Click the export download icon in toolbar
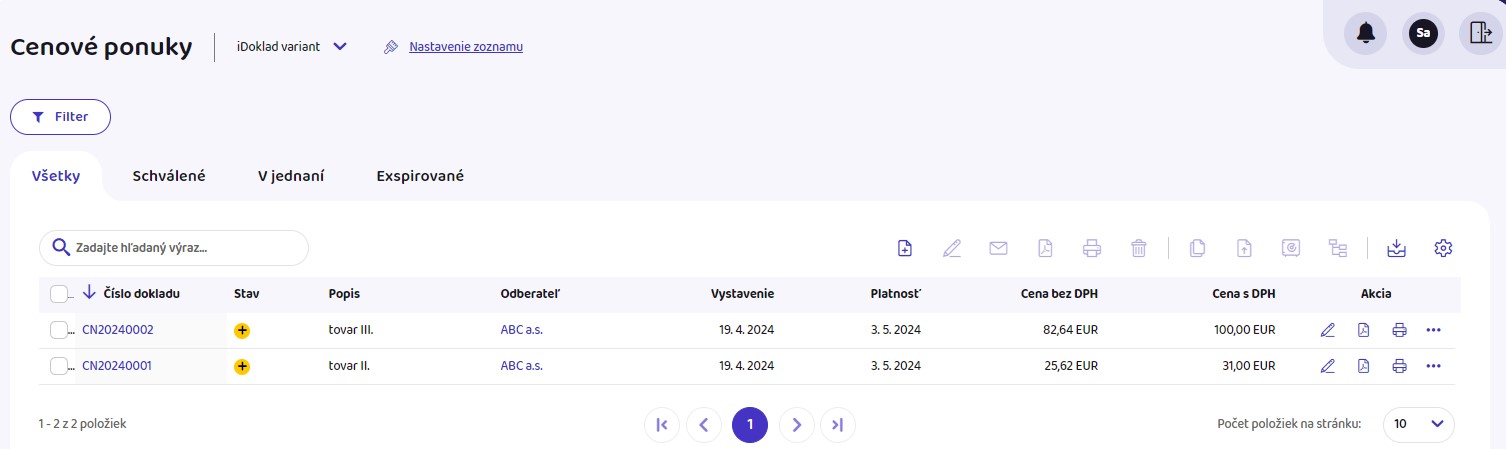This screenshot has height=449, width=1506. tap(1397, 248)
